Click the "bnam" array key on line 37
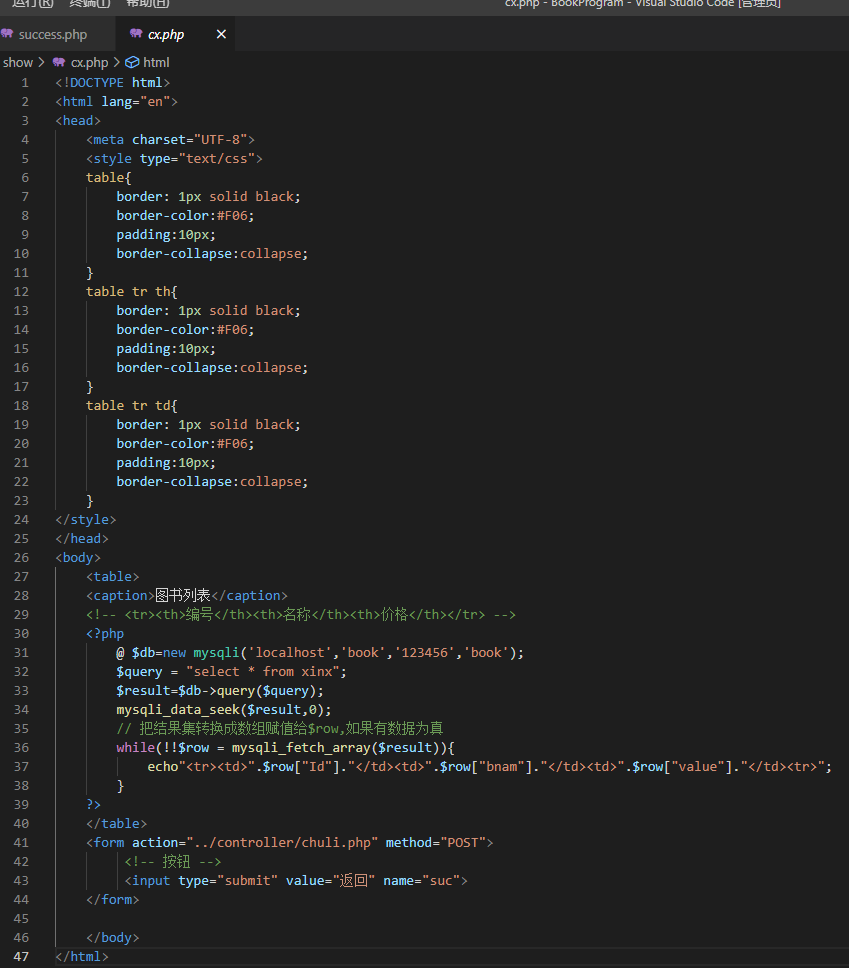 click(502, 767)
